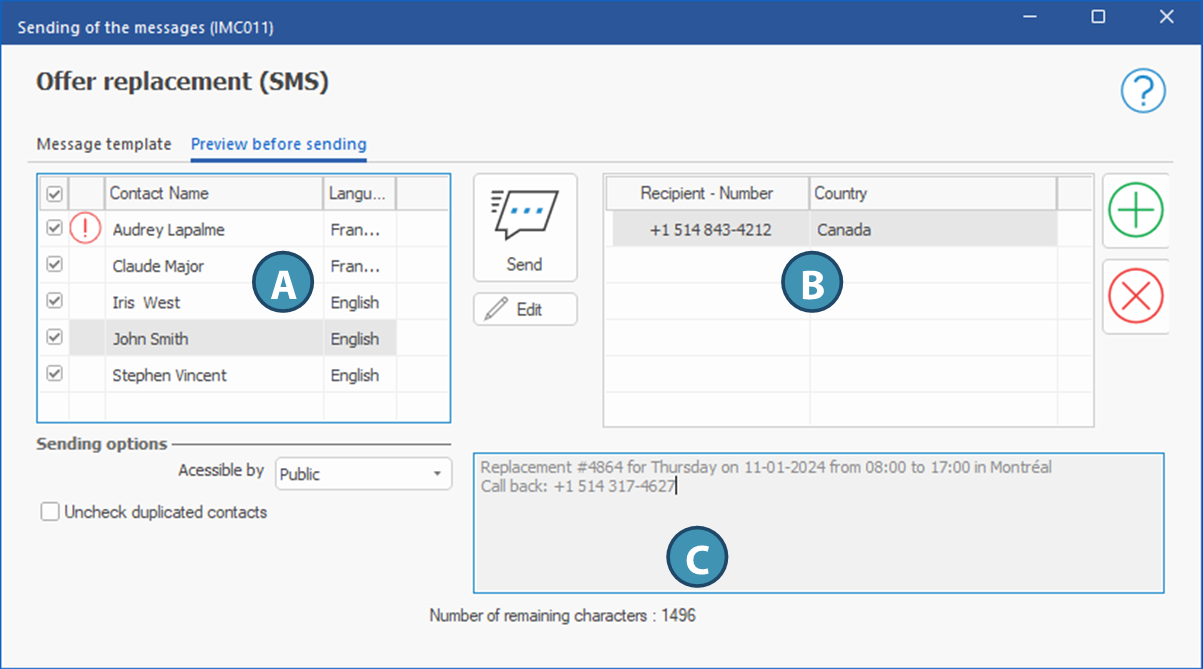Uncheck the Stephen Vincent contact checkbox

55,374
